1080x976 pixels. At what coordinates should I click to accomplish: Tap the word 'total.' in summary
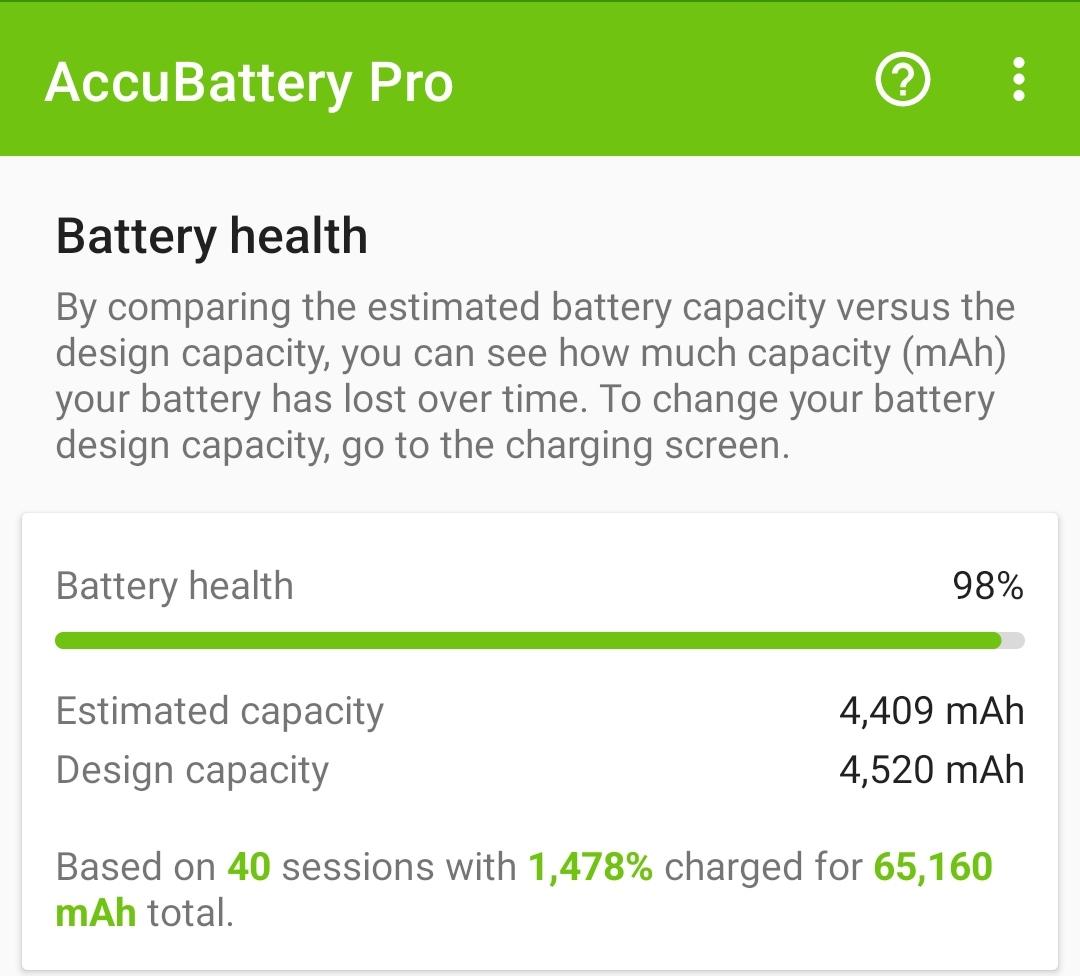[x=191, y=913]
